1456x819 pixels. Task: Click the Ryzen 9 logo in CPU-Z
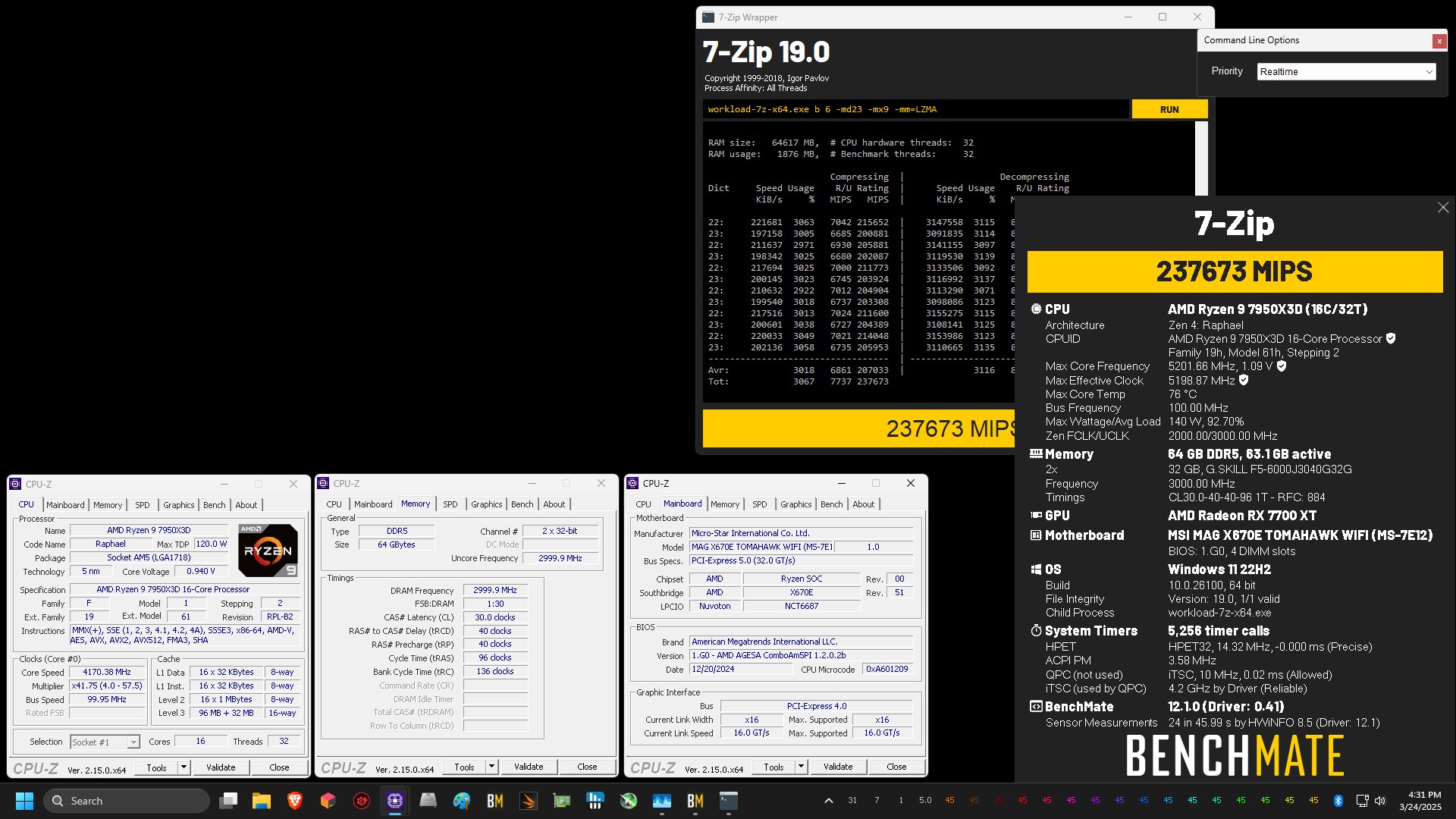point(268,551)
